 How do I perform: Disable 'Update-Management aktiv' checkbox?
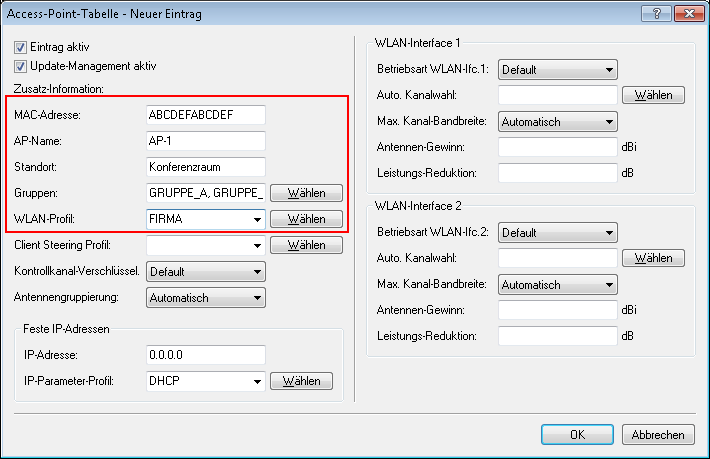coord(21,66)
